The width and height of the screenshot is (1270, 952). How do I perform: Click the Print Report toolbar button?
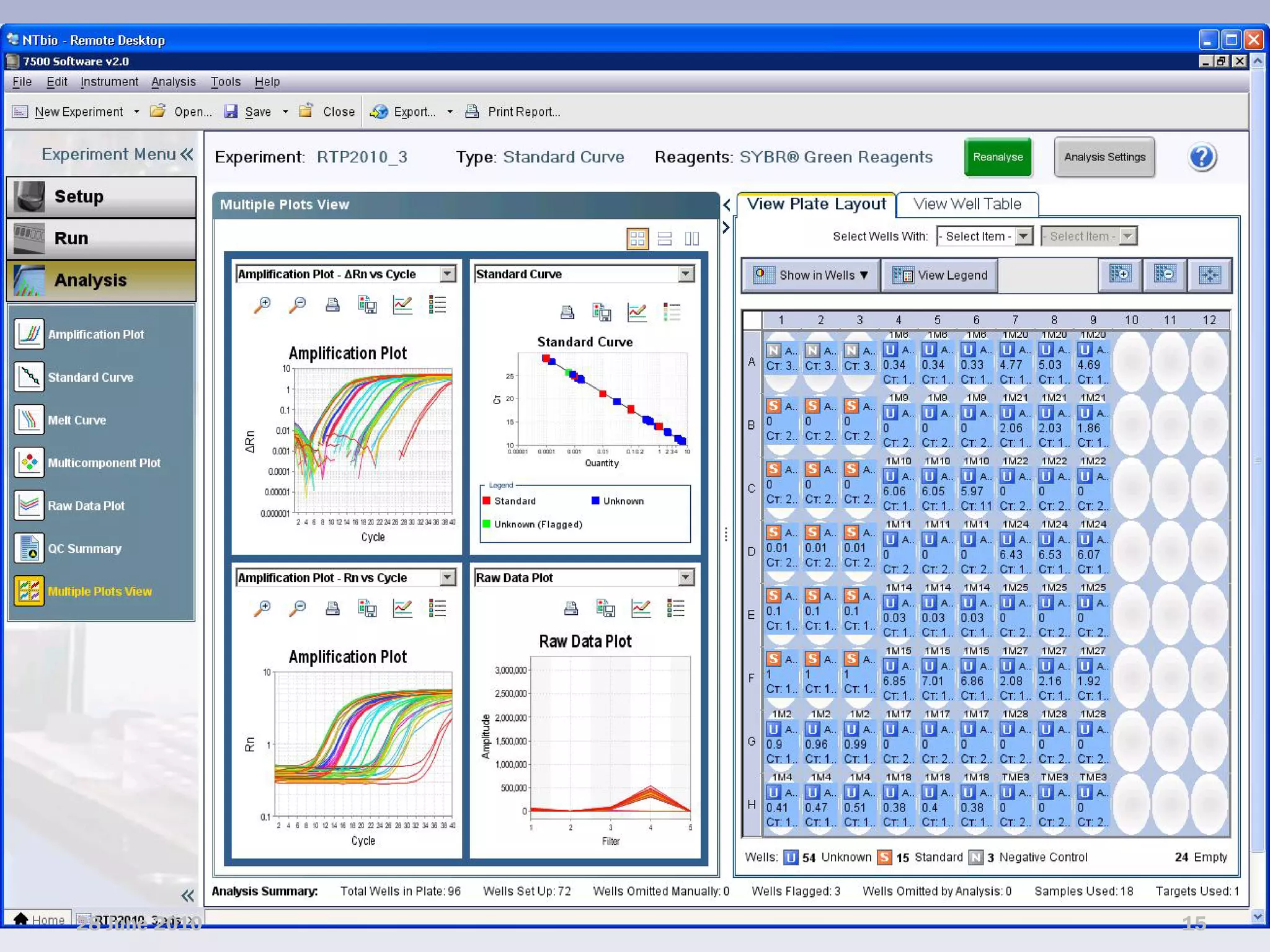tap(513, 112)
